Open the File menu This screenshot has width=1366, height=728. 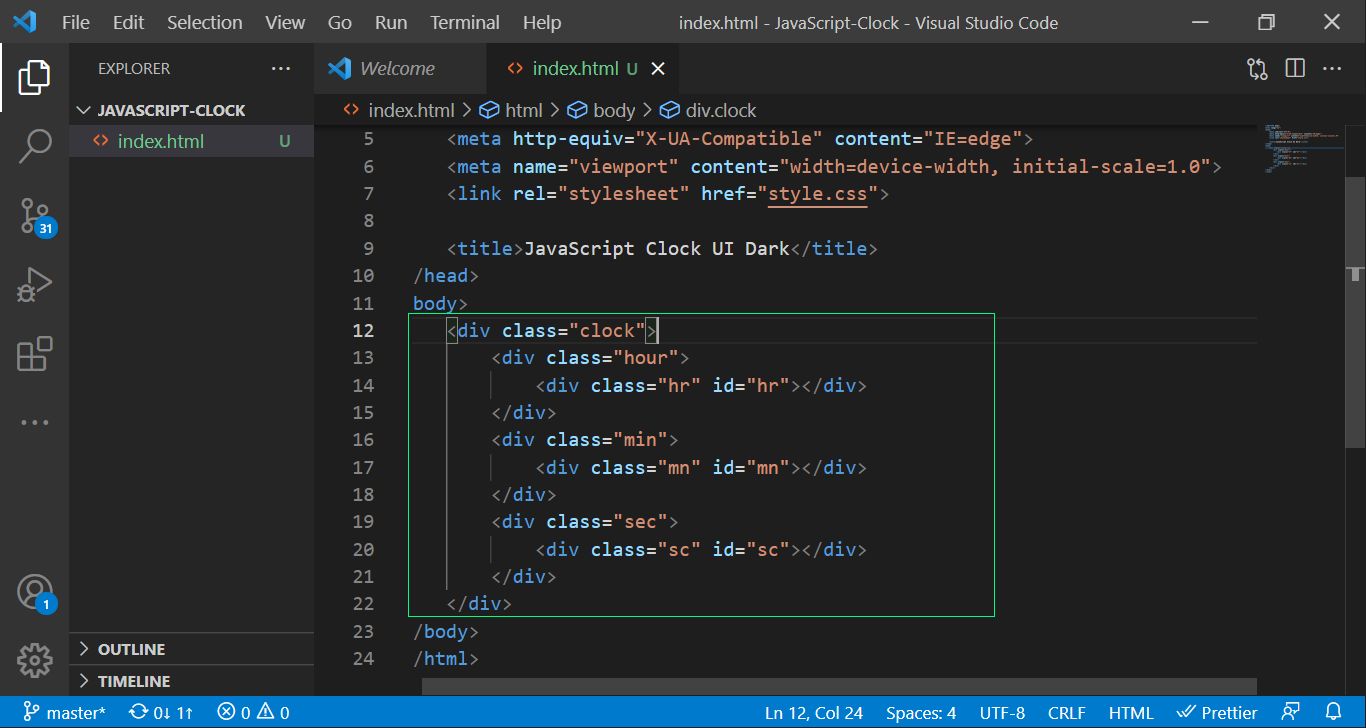click(75, 22)
